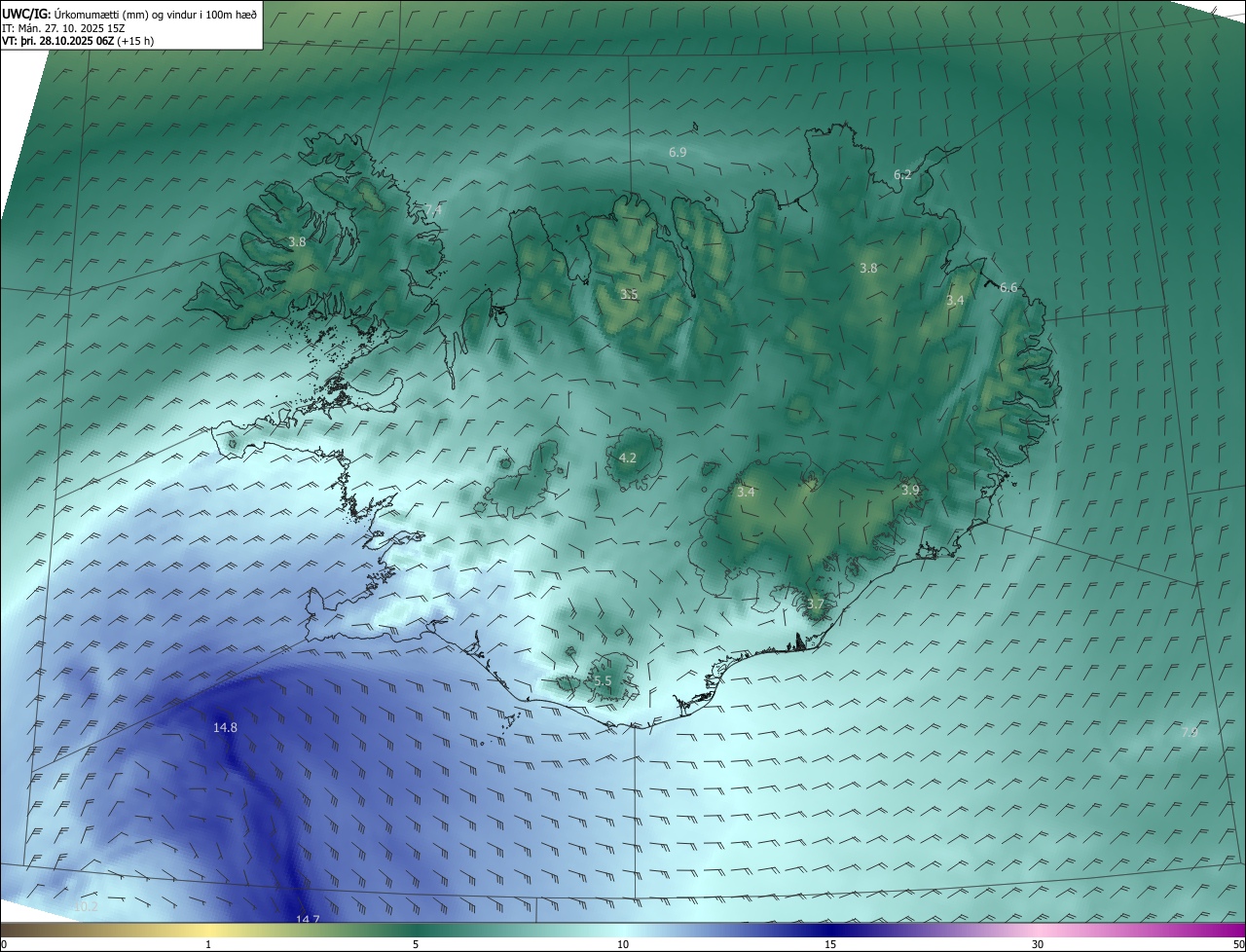The width and height of the screenshot is (1246, 952).
Task: Click the 4.2 label on Hofsjökull glacier
Action: coord(628,458)
